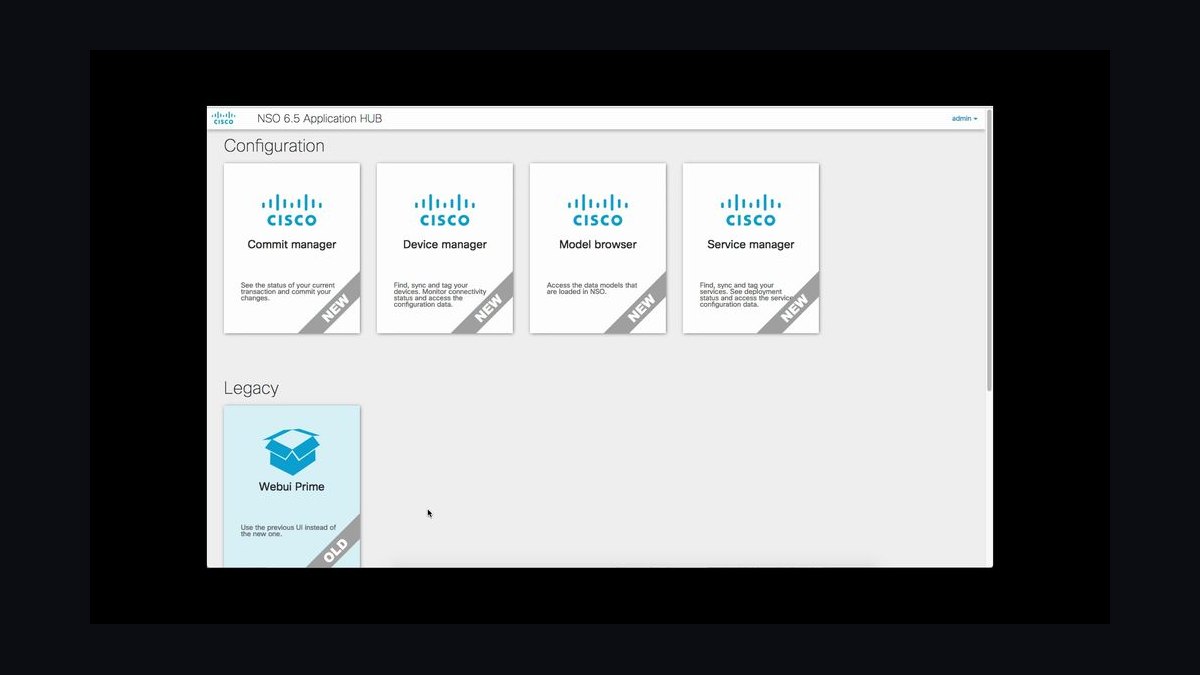Click the NEW ribbon on Commit manager card
This screenshot has width=1200, height=675.
pos(335,308)
